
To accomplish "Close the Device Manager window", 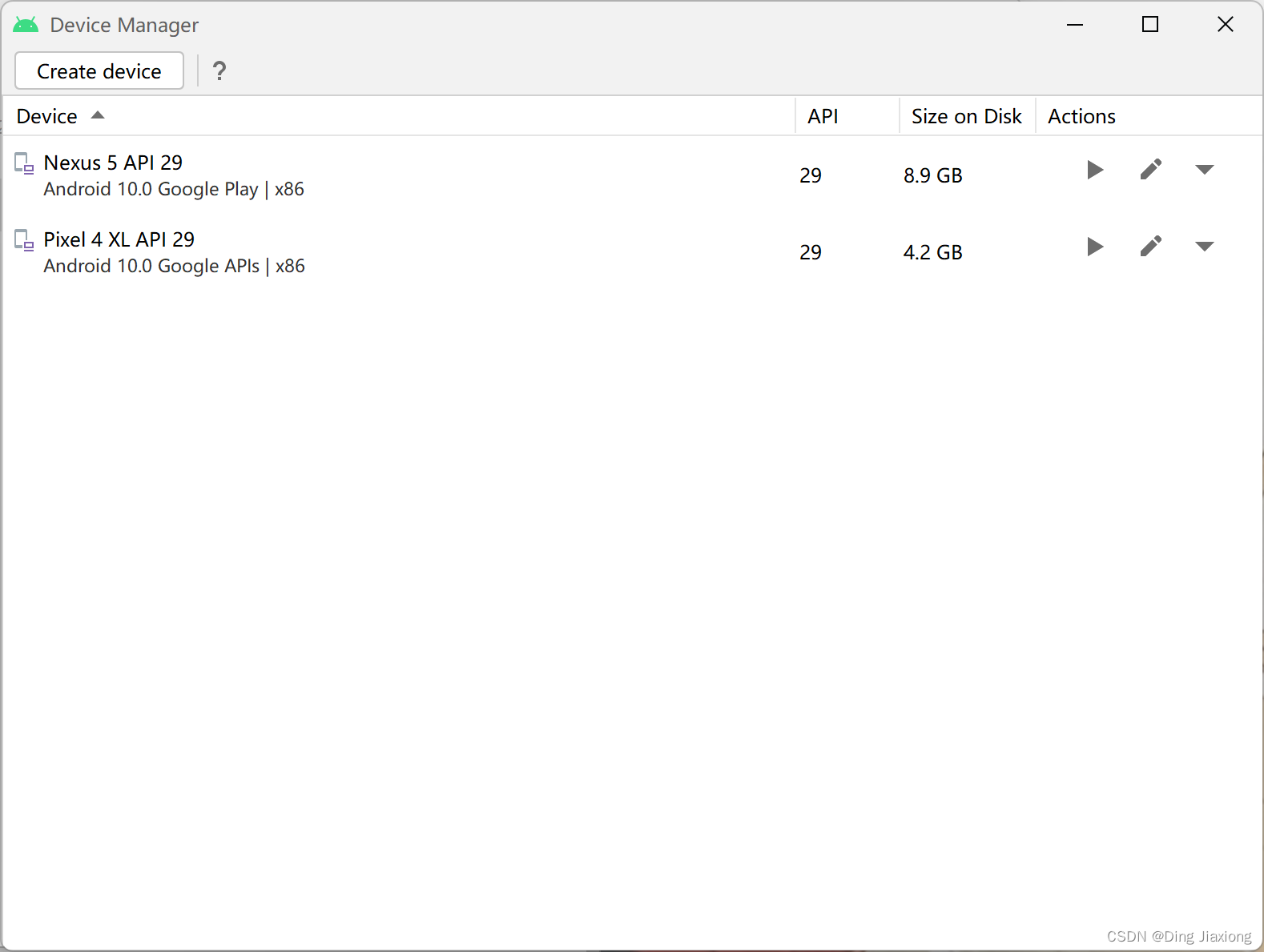I will 1226,25.
